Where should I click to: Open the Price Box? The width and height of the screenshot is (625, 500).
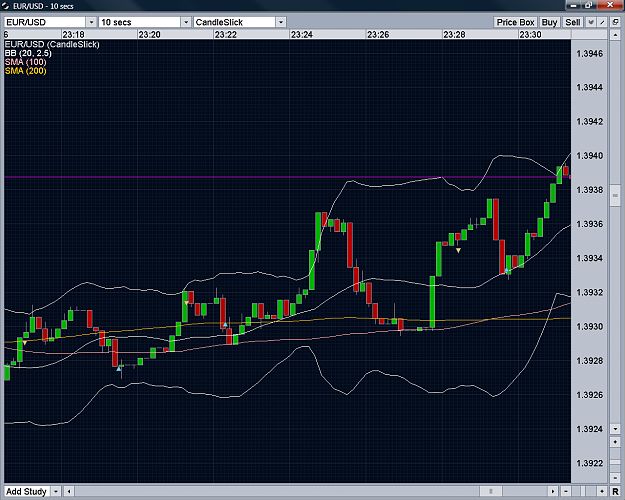click(515, 22)
